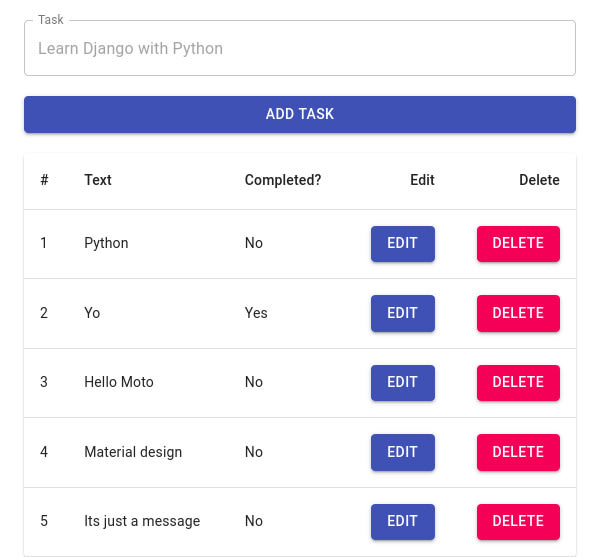
Task: Edit the Hello Moto task
Action: [x=402, y=382]
